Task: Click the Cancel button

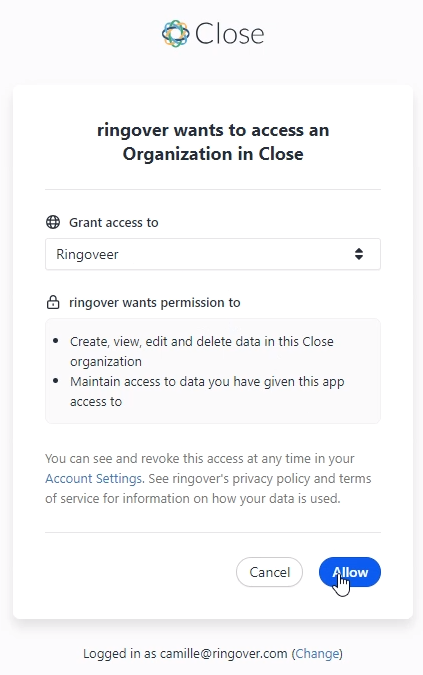Action: tap(269, 572)
